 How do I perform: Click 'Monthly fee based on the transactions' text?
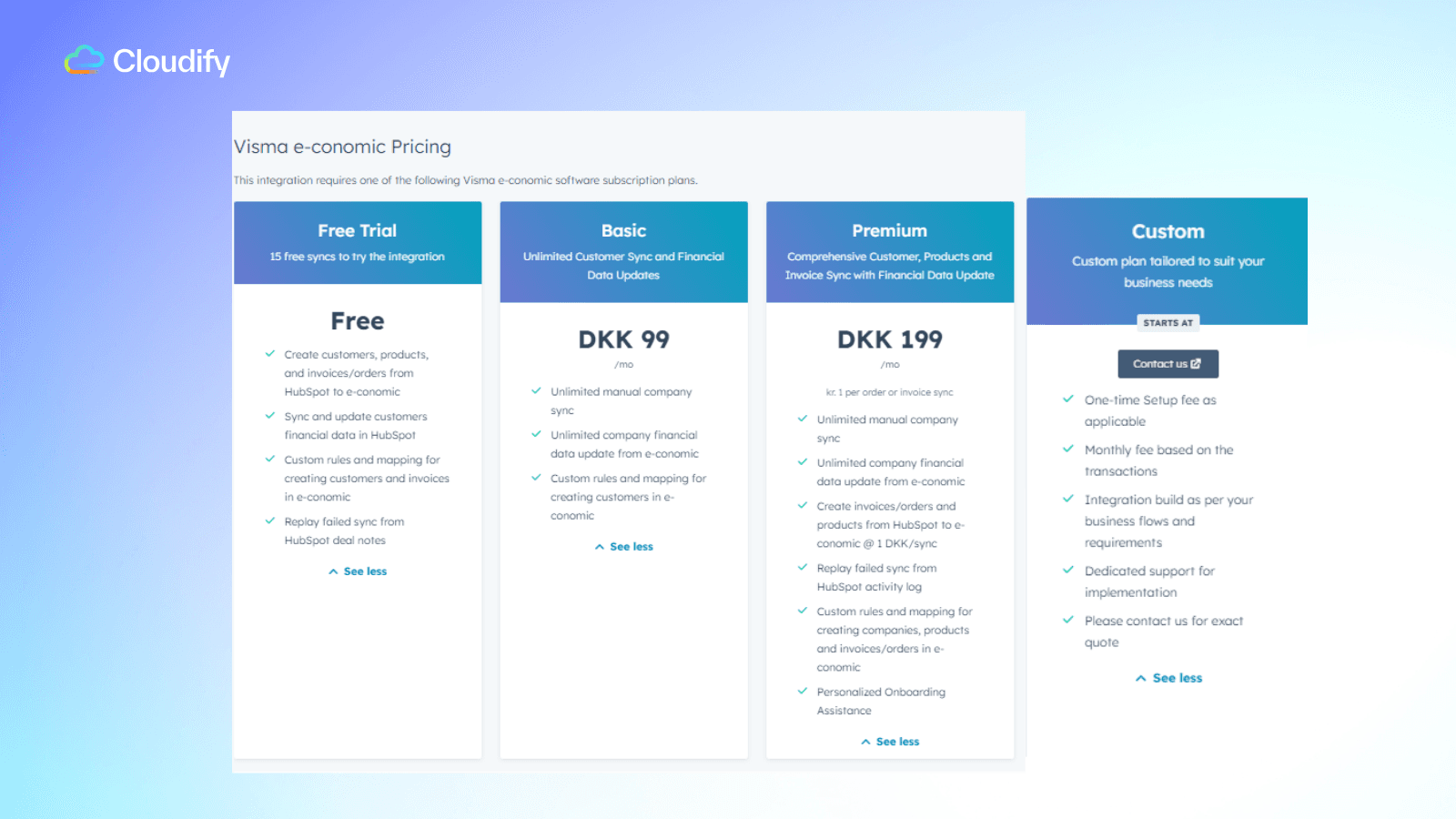click(1159, 460)
